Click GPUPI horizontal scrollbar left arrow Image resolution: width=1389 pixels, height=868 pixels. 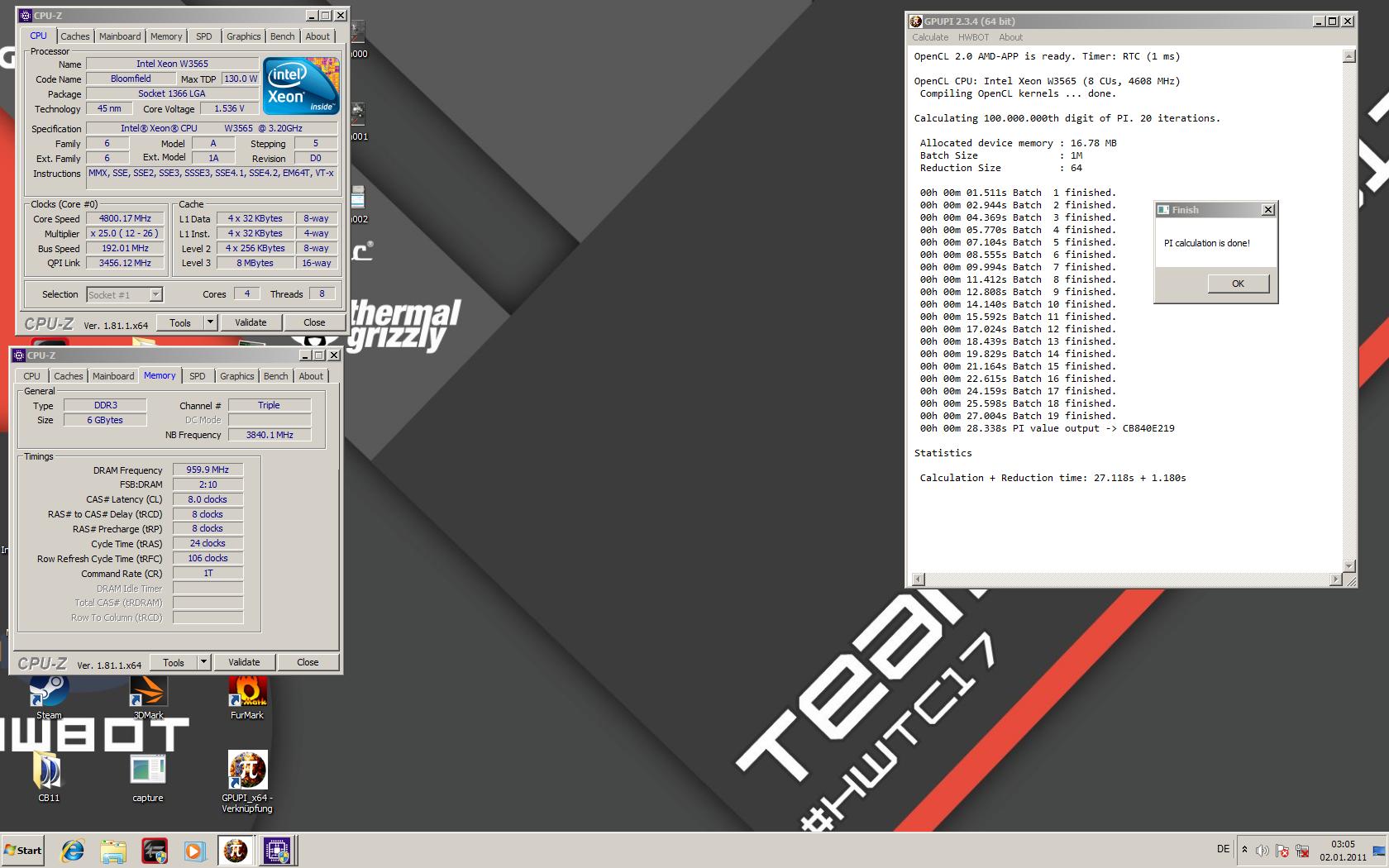point(918,579)
